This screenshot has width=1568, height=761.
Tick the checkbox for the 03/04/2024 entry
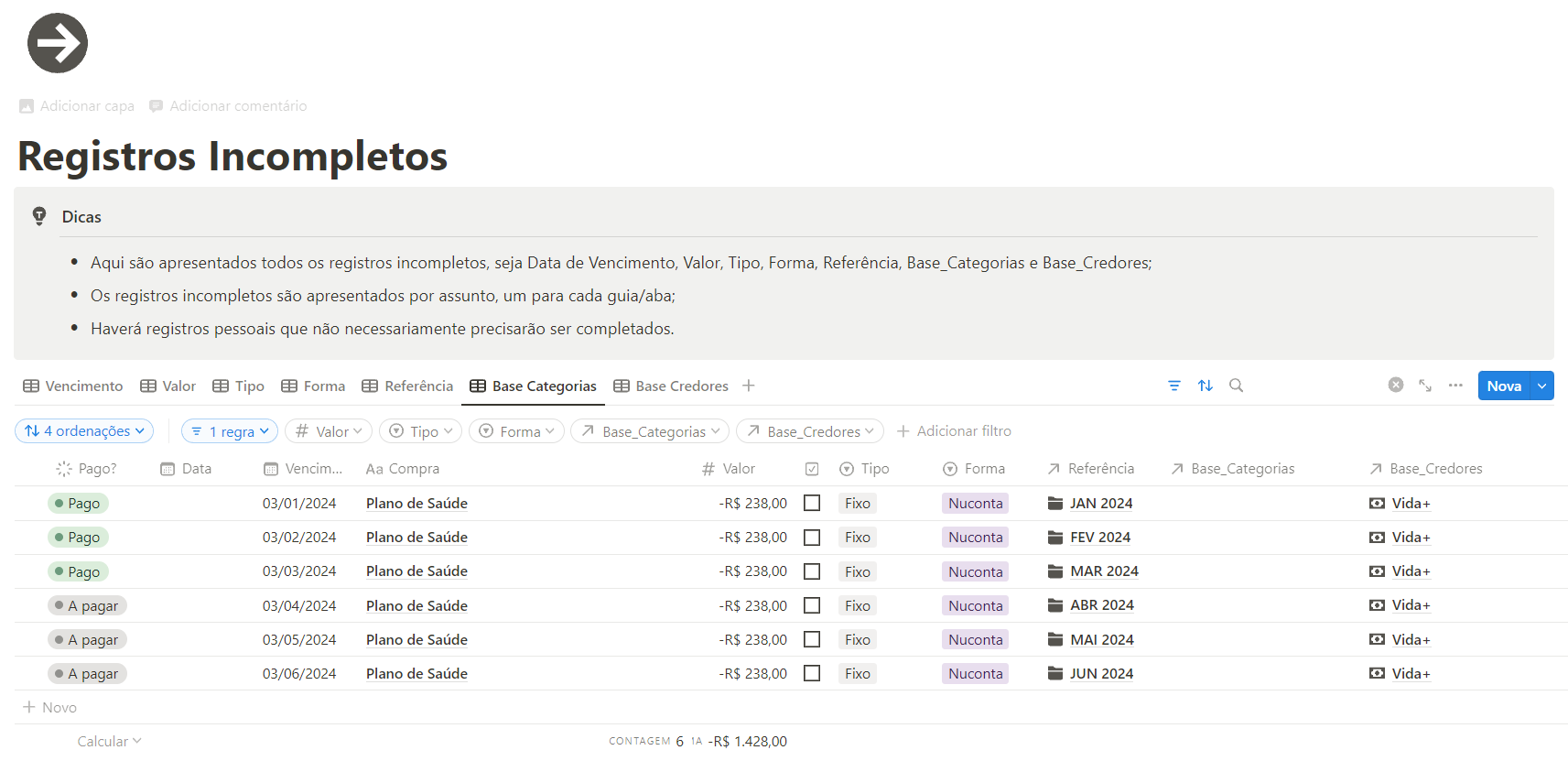click(811, 605)
